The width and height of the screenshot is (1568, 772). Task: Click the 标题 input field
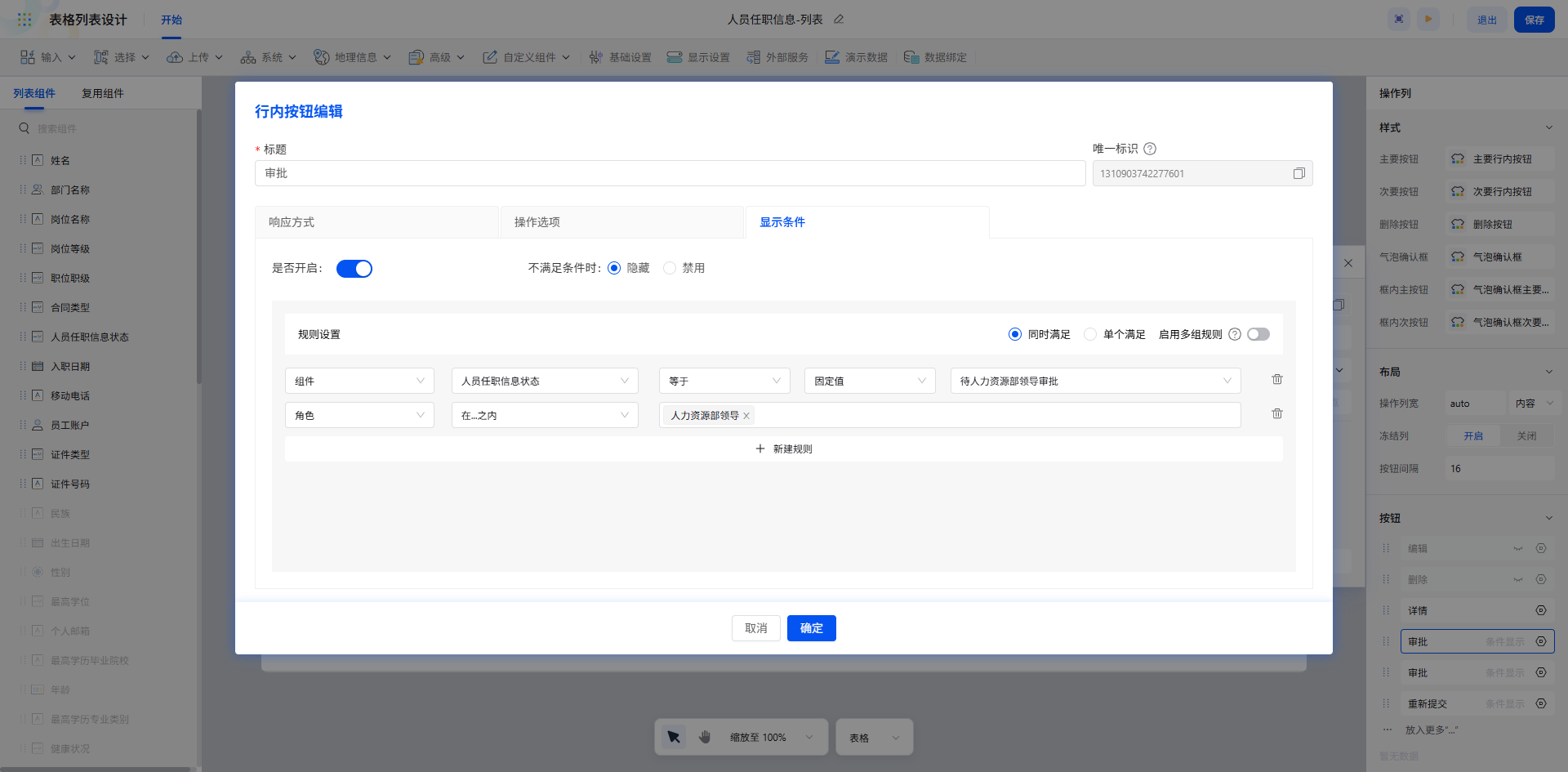[670, 173]
